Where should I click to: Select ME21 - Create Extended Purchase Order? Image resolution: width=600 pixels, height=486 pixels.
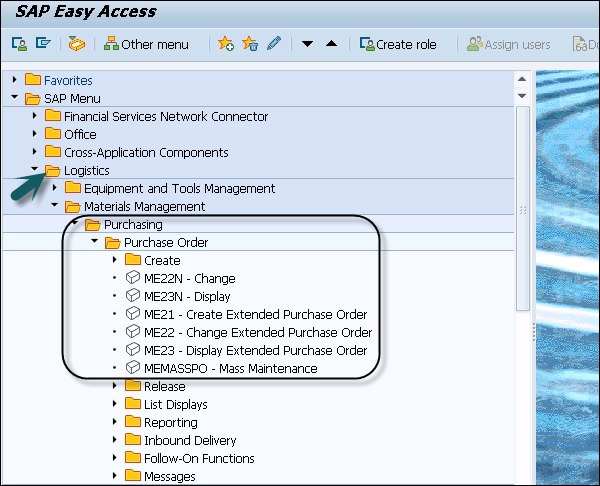[x=255, y=315]
